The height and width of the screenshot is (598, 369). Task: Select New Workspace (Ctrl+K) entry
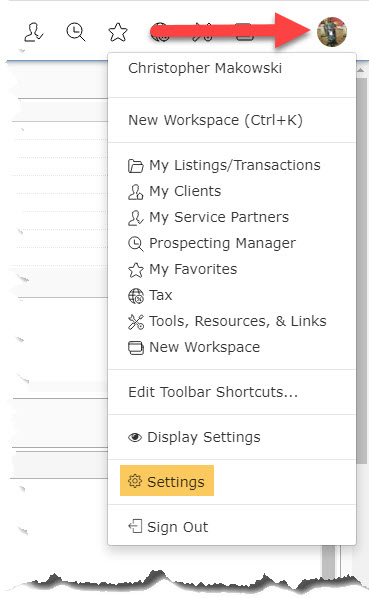click(215, 120)
